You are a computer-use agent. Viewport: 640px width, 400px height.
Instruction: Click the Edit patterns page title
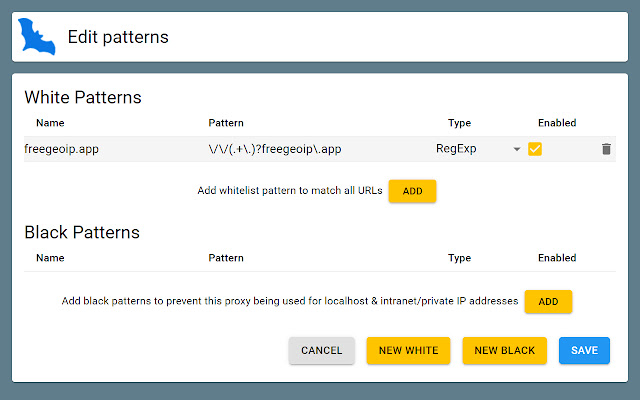[118, 37]
